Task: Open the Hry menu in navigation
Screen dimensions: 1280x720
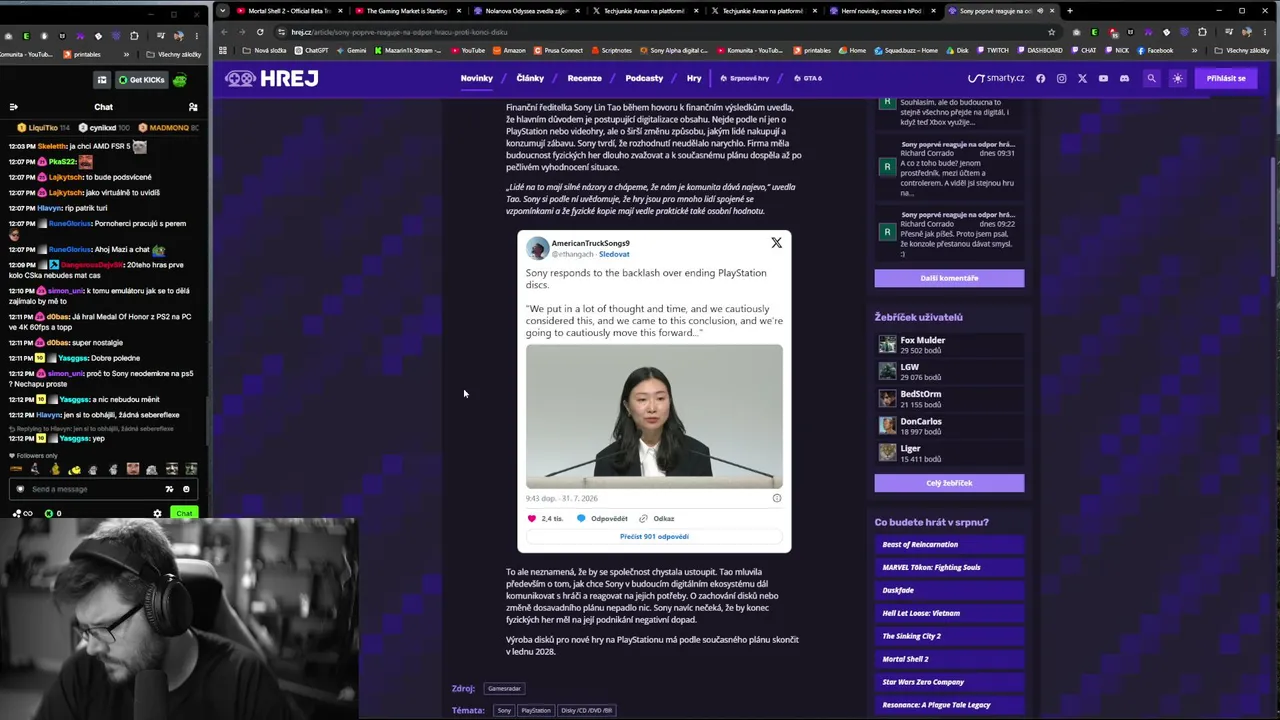Action: click(694, 78)
